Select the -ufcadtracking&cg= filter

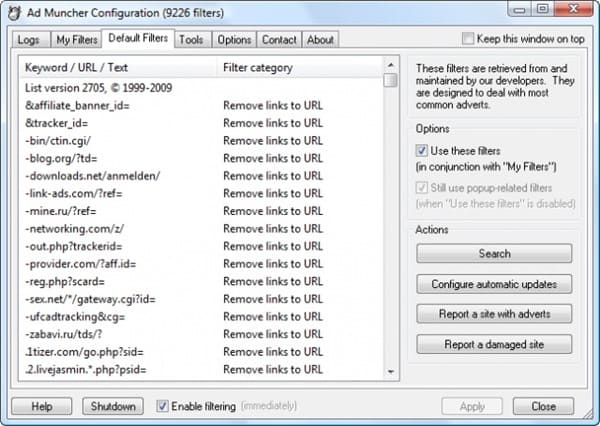click(201, 317)
